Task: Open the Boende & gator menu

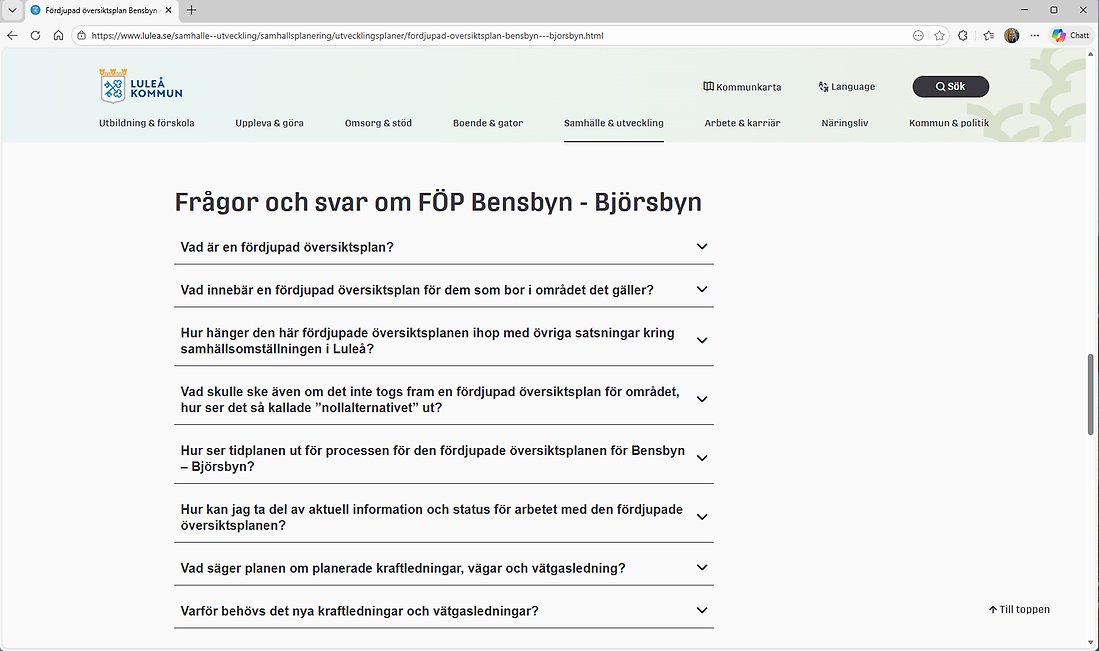Action: click(x=488, y=123)
